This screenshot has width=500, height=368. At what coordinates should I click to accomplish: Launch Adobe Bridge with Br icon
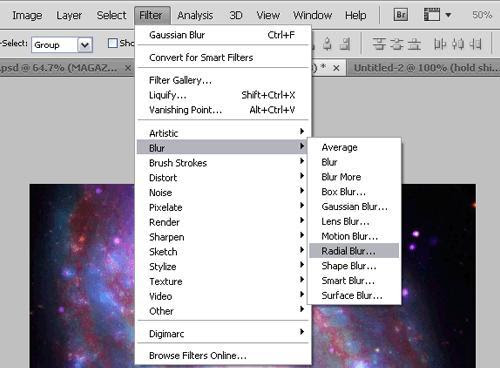pos(400,15)
